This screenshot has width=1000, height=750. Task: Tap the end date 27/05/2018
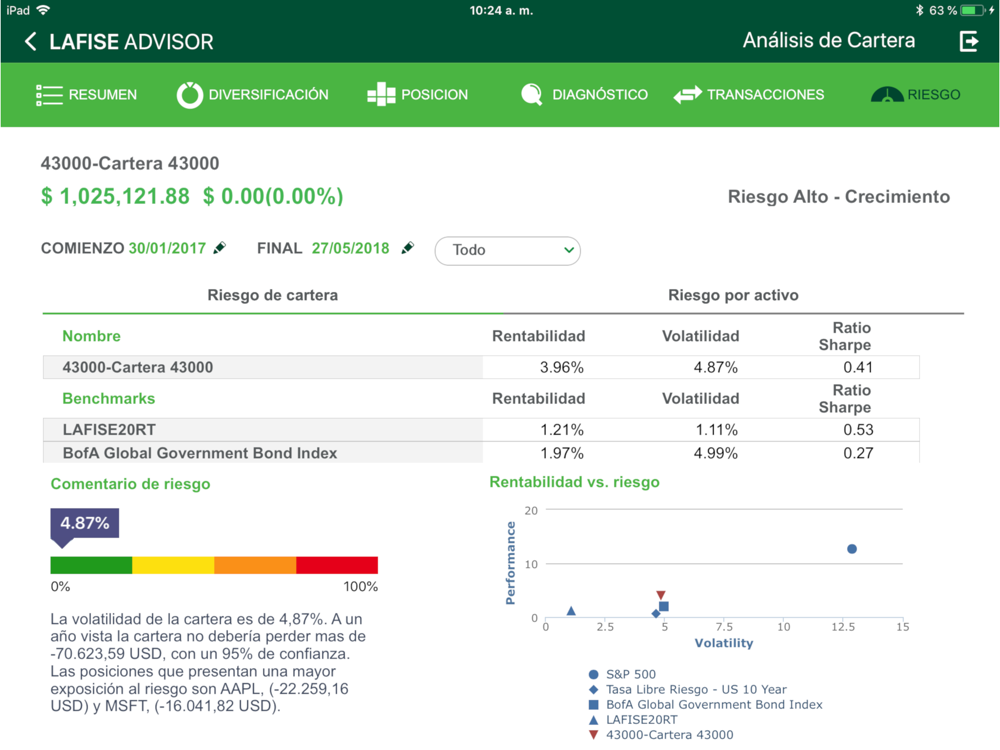pyautogui.click(x=350, y=248)
